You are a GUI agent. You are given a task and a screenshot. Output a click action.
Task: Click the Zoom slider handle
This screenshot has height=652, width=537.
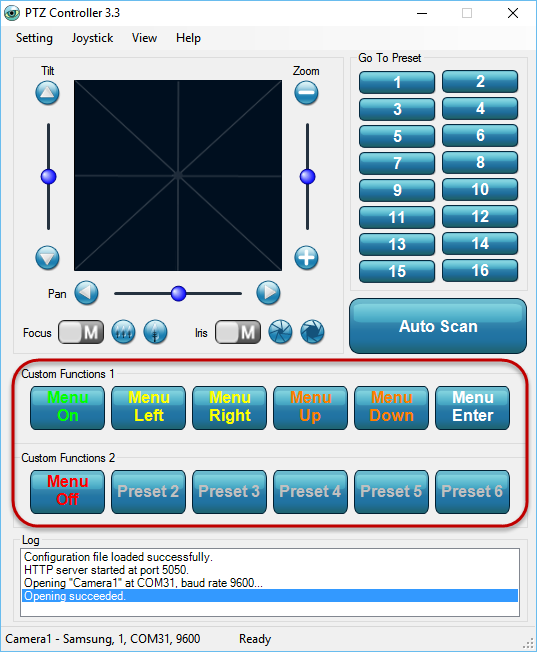307,177
